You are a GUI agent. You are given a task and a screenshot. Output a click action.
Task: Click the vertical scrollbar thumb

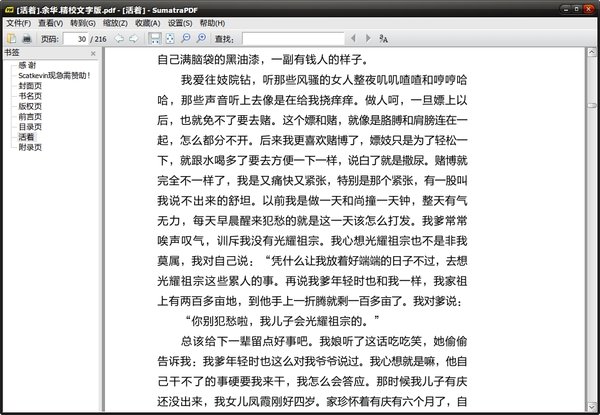(592, 105)
